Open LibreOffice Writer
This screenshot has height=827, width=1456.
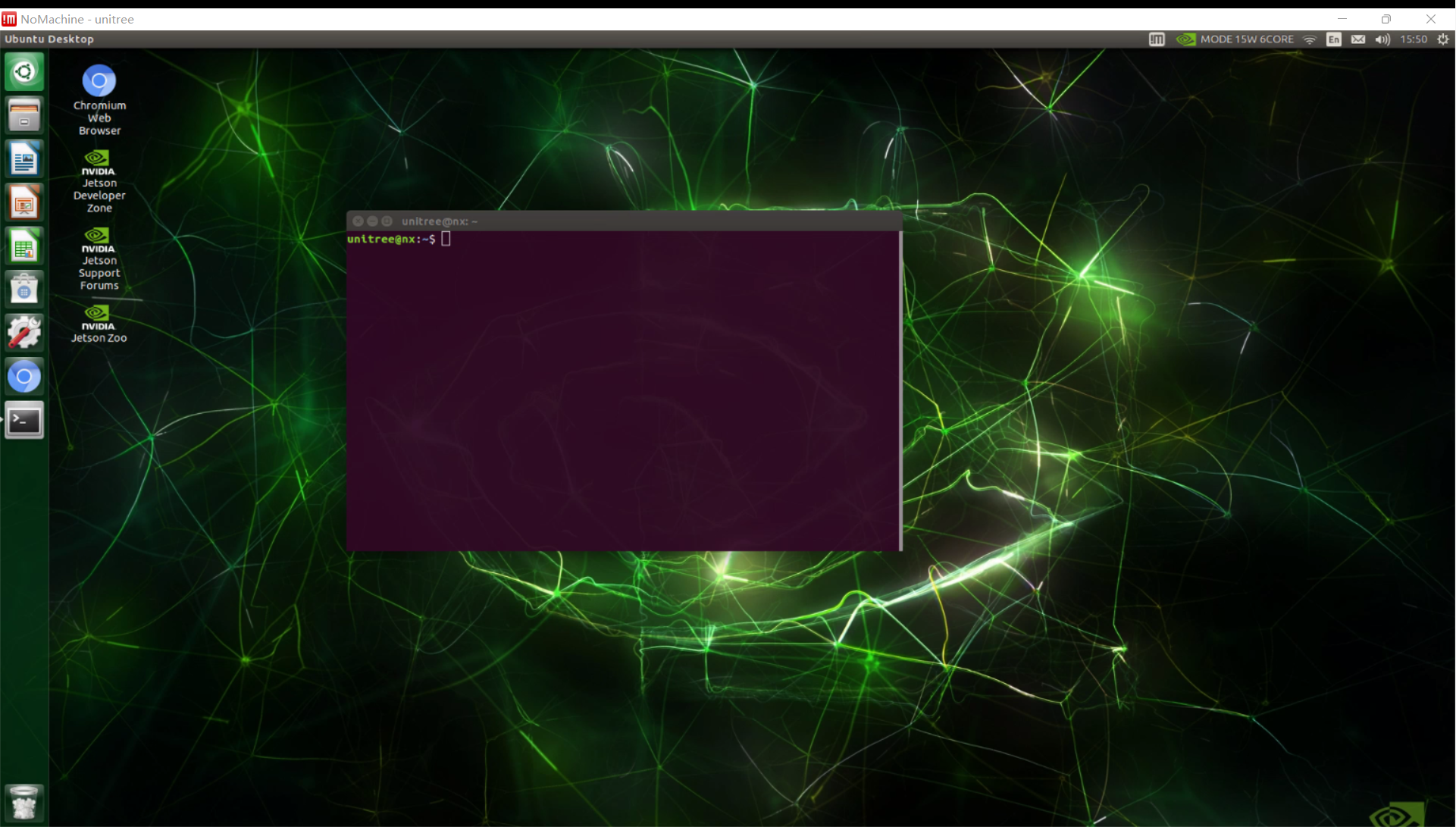(24, 158)
